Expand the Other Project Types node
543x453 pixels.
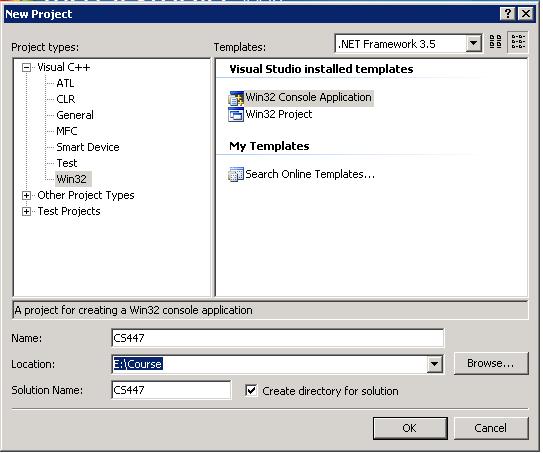coord(26,196)
